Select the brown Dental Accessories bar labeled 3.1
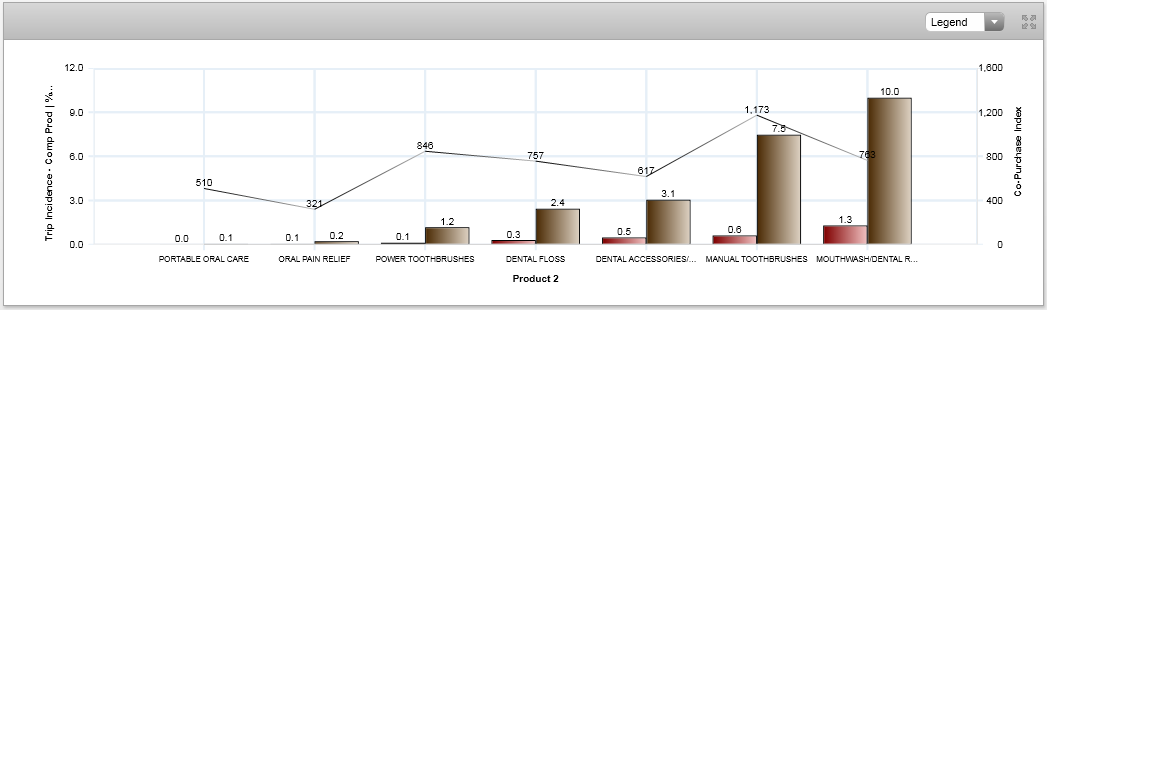This screenshot has width=1166, height=773. (x=668, y=221)
